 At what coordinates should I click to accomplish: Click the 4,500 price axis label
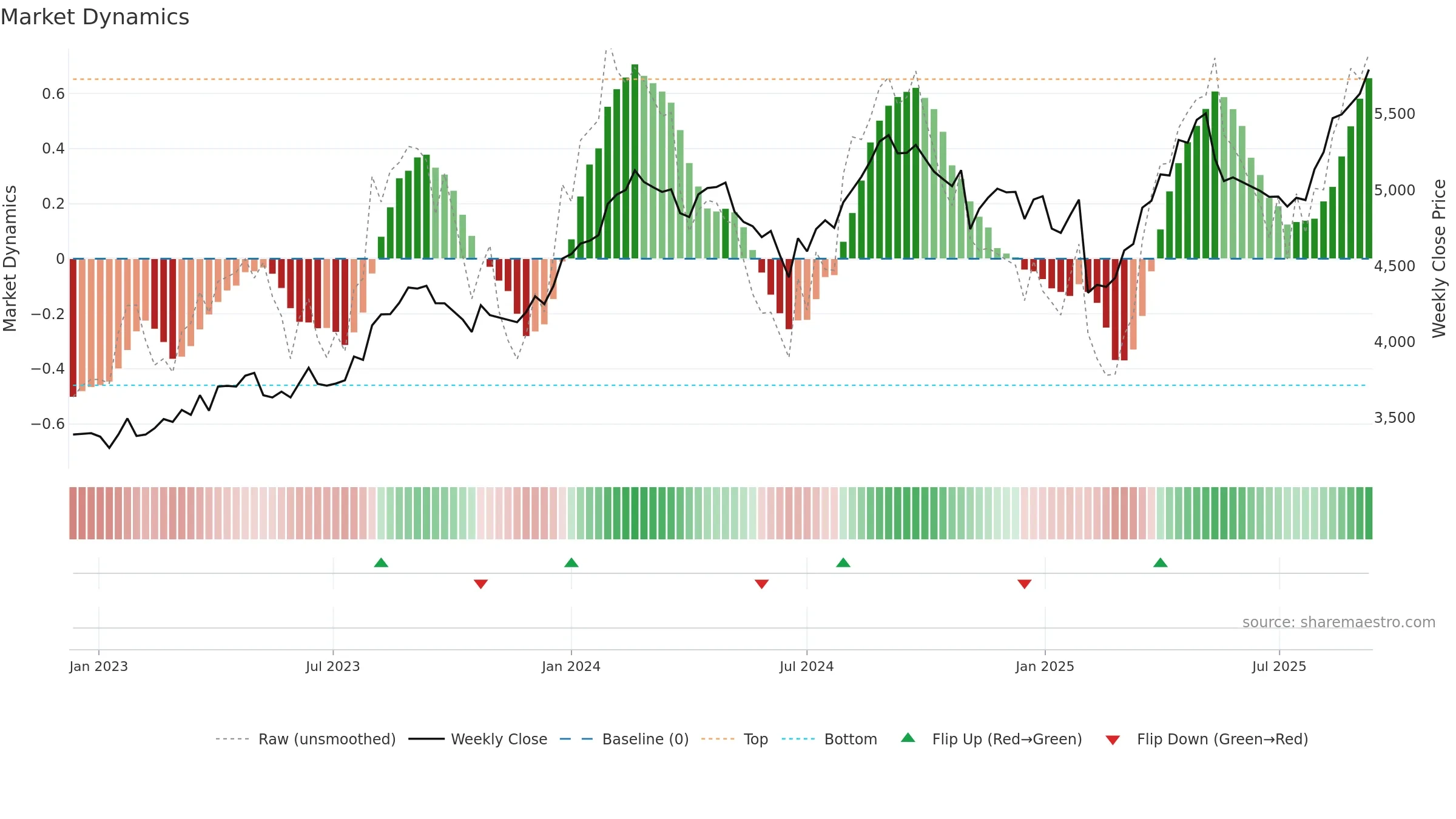click(1395, 266)
